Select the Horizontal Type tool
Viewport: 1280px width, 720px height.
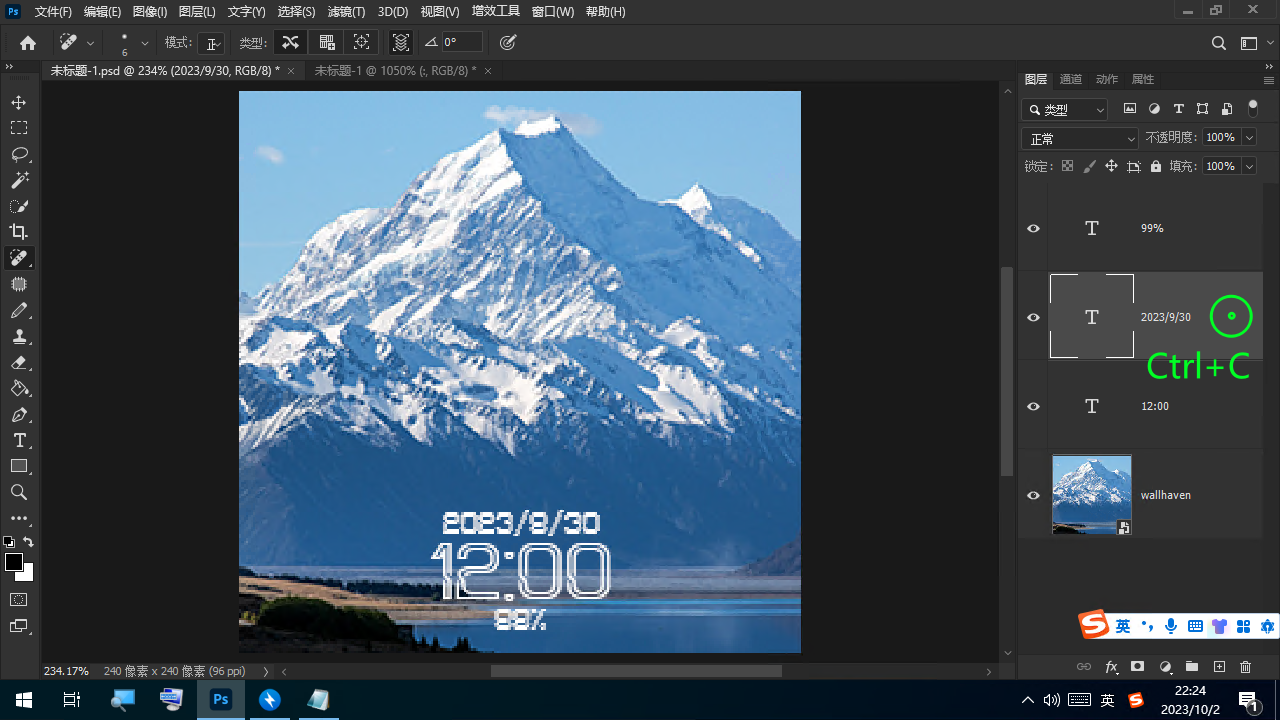tap(19, 440)
